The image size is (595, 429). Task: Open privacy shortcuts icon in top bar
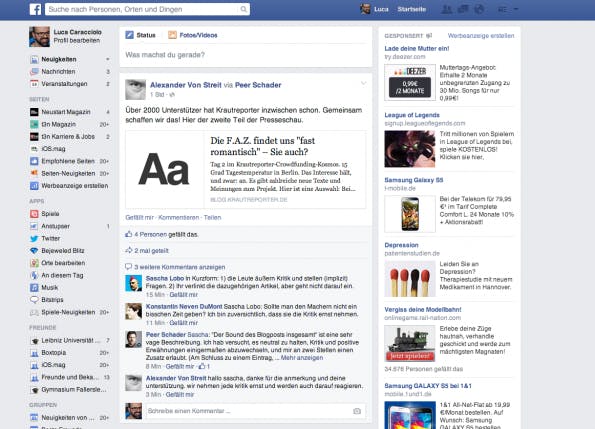click(502, 9)
